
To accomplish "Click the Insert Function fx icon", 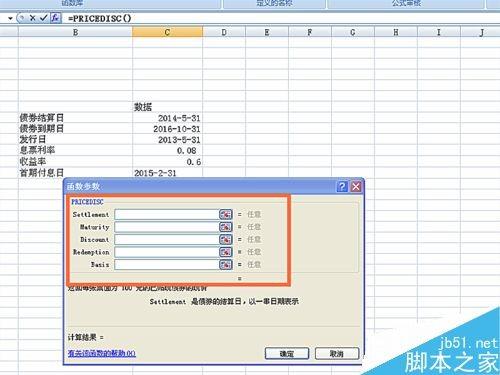I will click(x=56, y=18).
